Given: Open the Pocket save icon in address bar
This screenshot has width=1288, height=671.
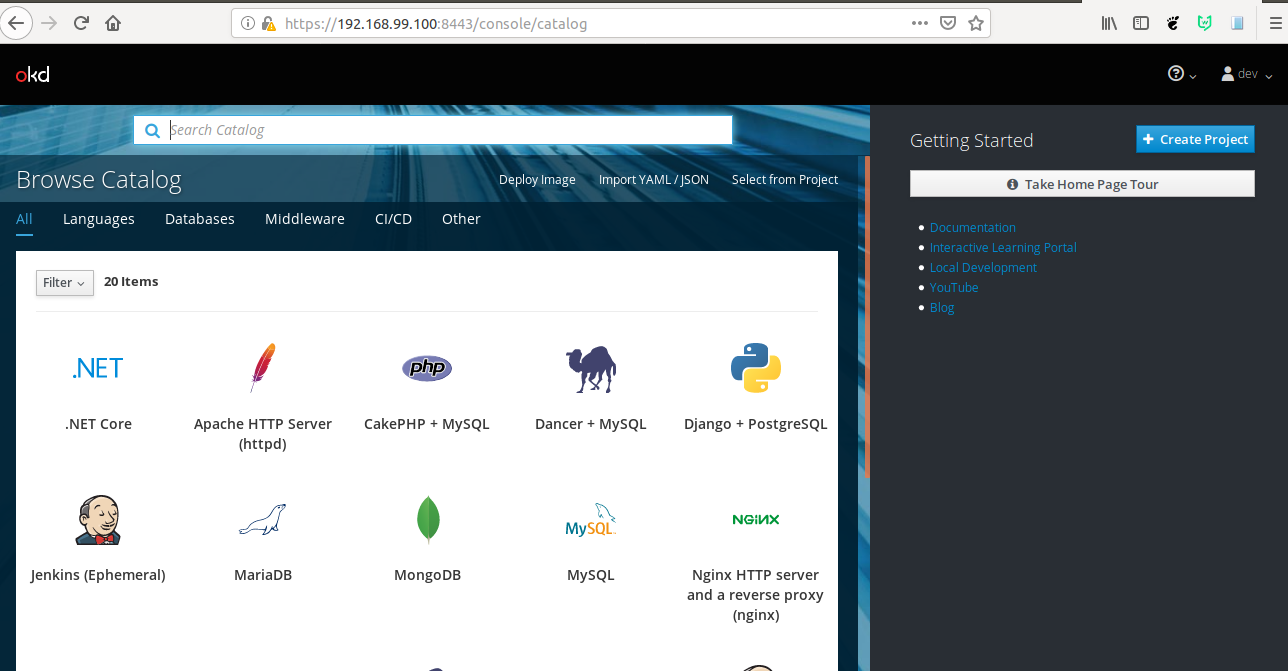Looking at the screenshot, I should click(948, 22).
